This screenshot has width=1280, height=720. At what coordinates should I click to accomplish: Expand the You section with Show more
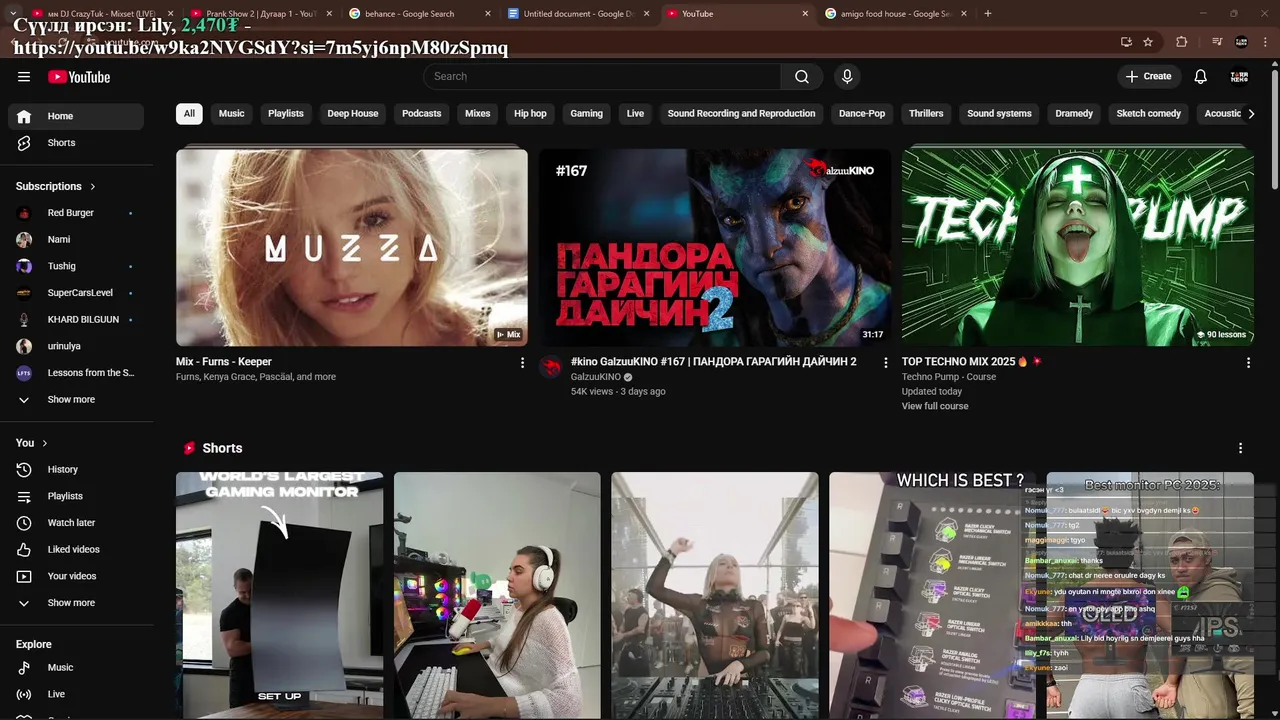(x=76, y=603)
